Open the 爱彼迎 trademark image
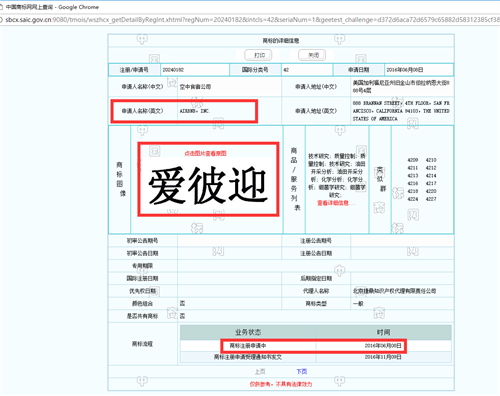 tap(208, 185)
